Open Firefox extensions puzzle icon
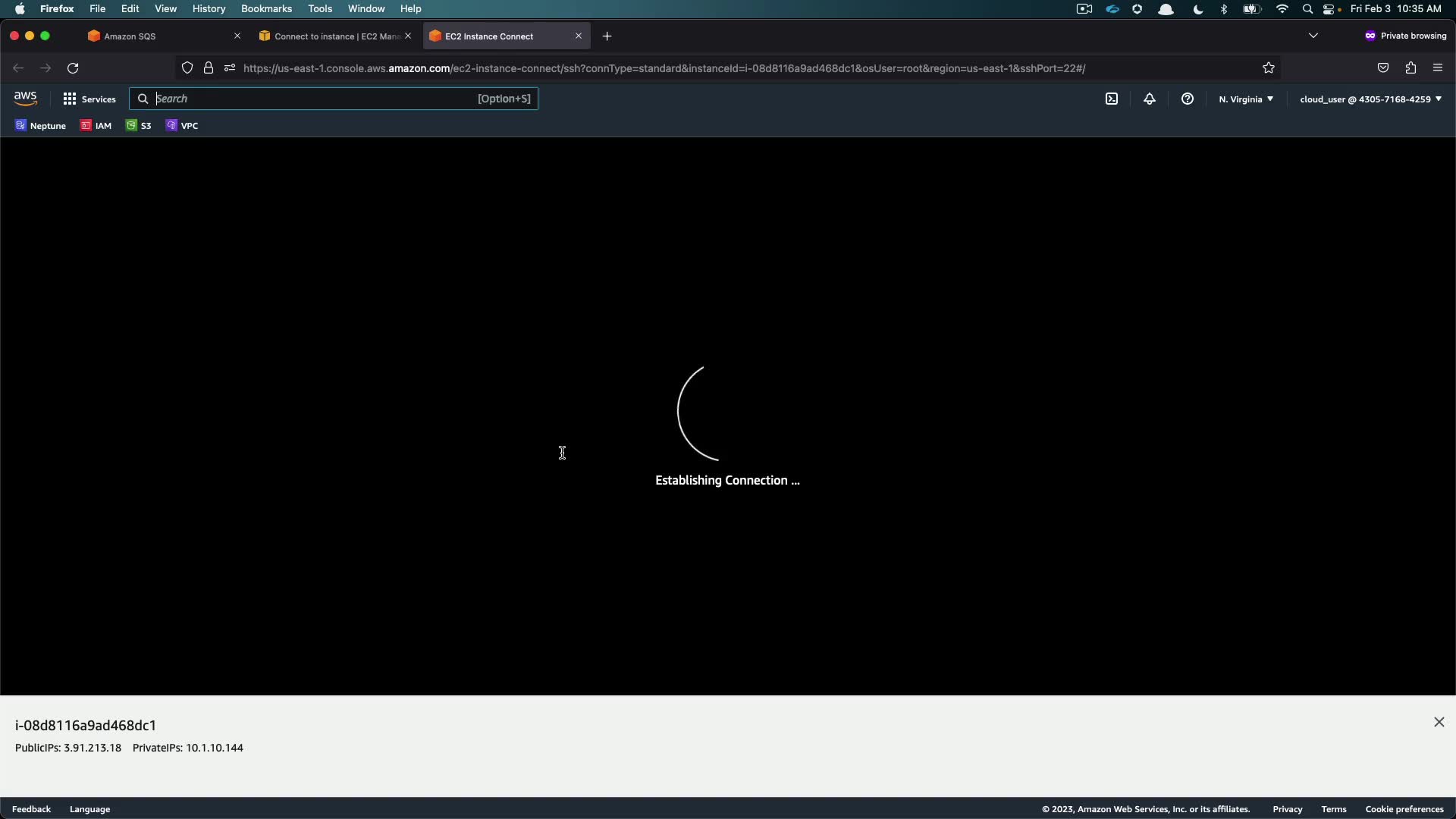1456x819 pixels. (1410, 68)
